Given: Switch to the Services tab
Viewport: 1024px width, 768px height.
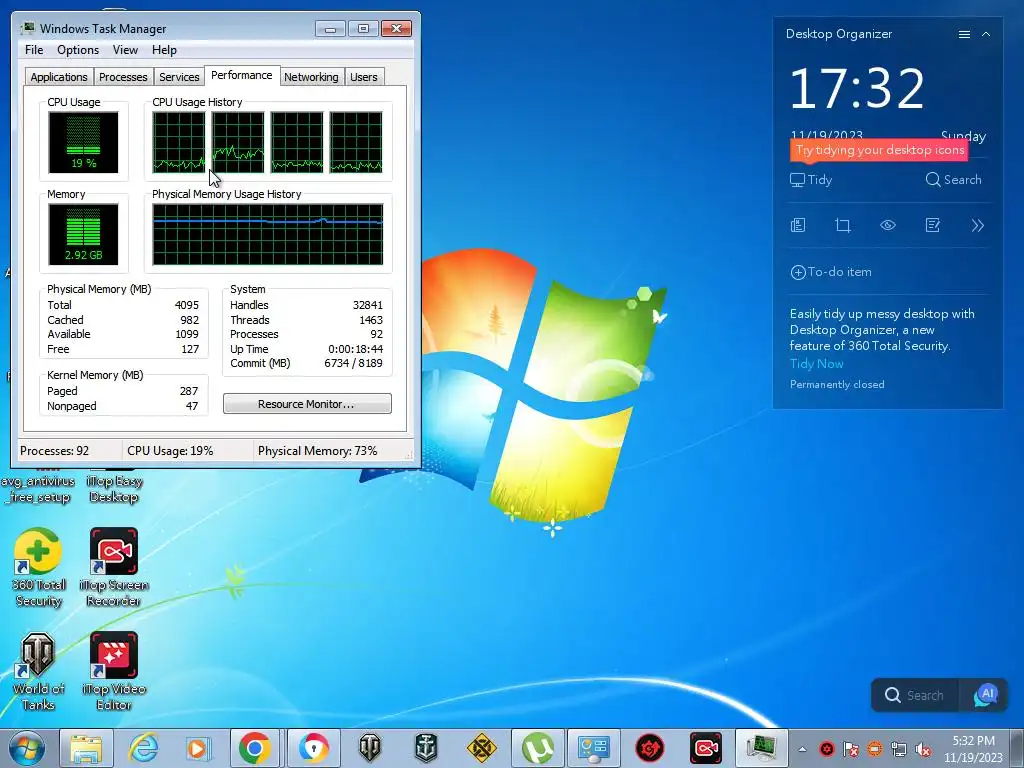Looking at the screenshot, I should click(x=179, y=77).
